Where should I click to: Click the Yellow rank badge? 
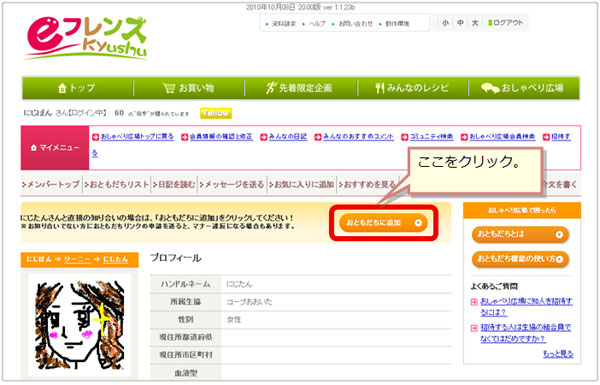[x=215, y=113]
